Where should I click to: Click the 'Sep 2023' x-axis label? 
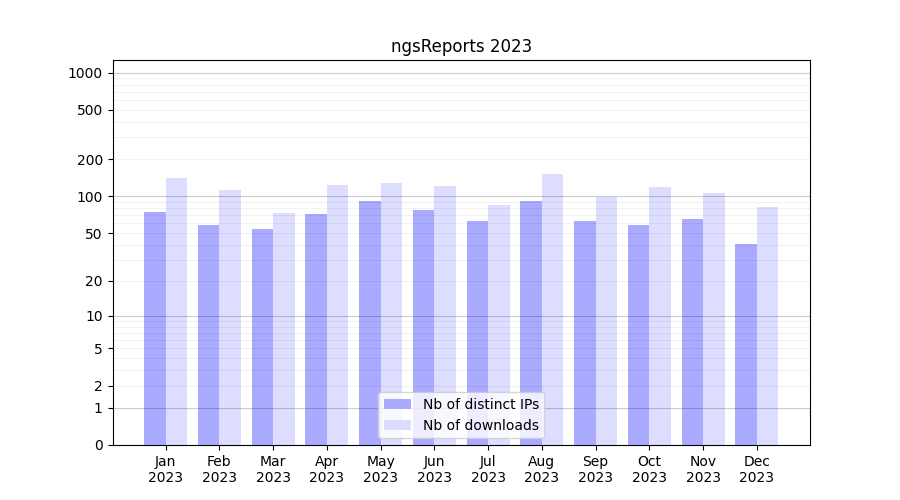click(x=595, y=469)
